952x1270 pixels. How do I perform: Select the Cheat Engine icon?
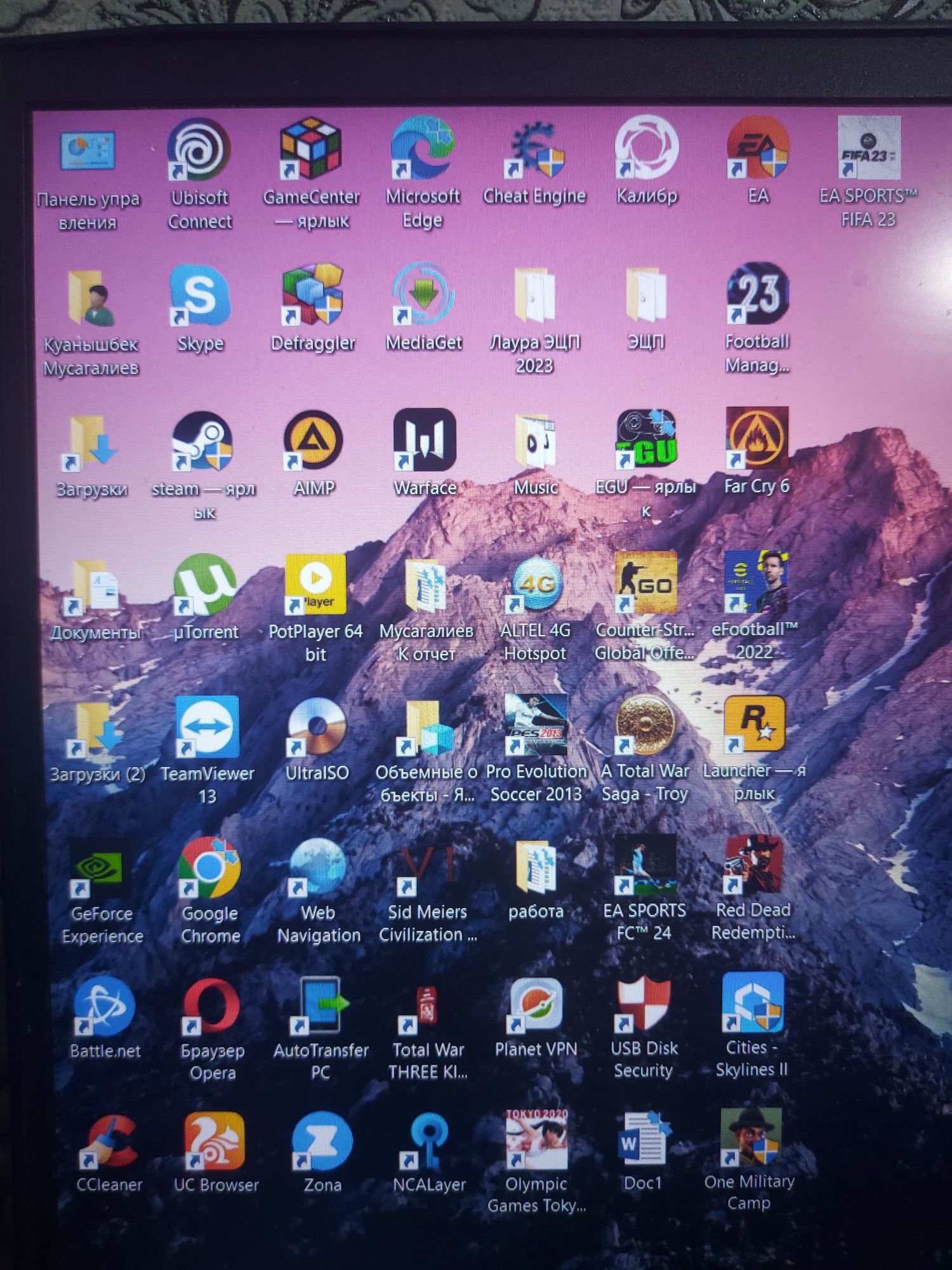[534, 148]
